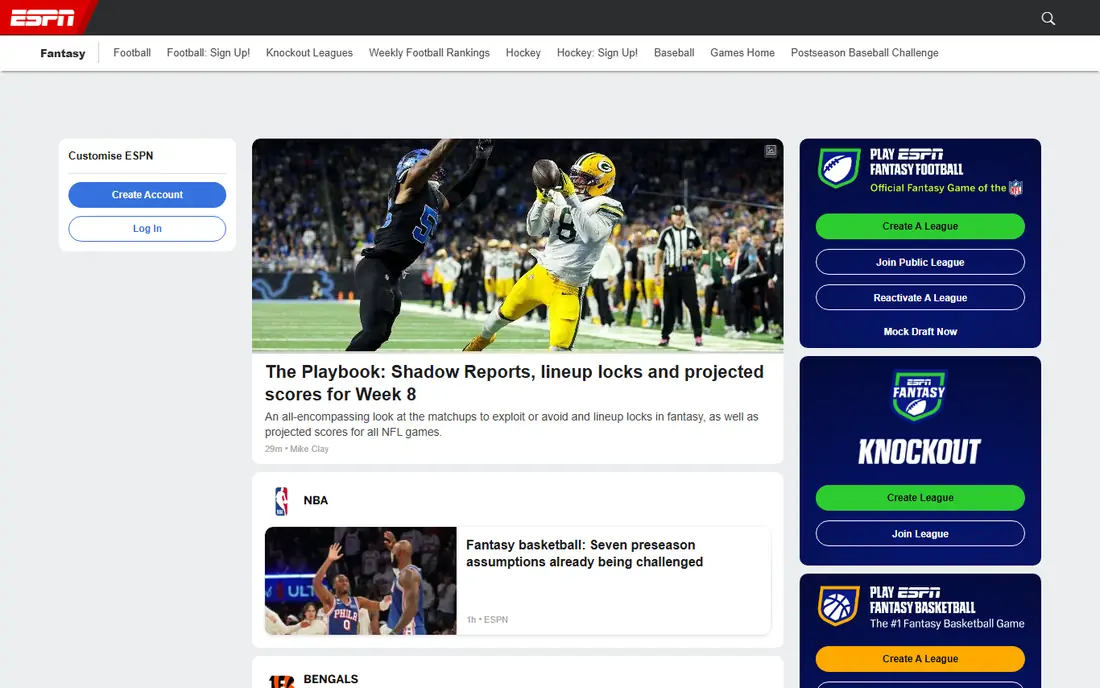The height and width of the screenshot is (688, 1100).
Task: Click the NBA logo icon
Action: (x=281, y=501)
